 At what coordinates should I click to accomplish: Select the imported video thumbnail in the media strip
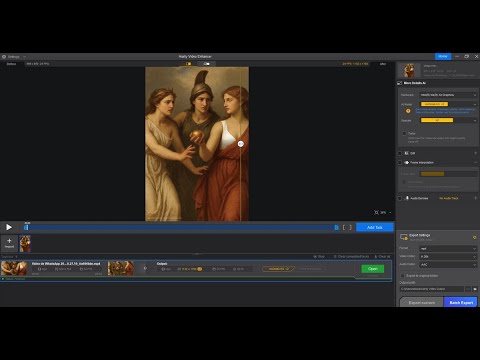coord(25,244)
